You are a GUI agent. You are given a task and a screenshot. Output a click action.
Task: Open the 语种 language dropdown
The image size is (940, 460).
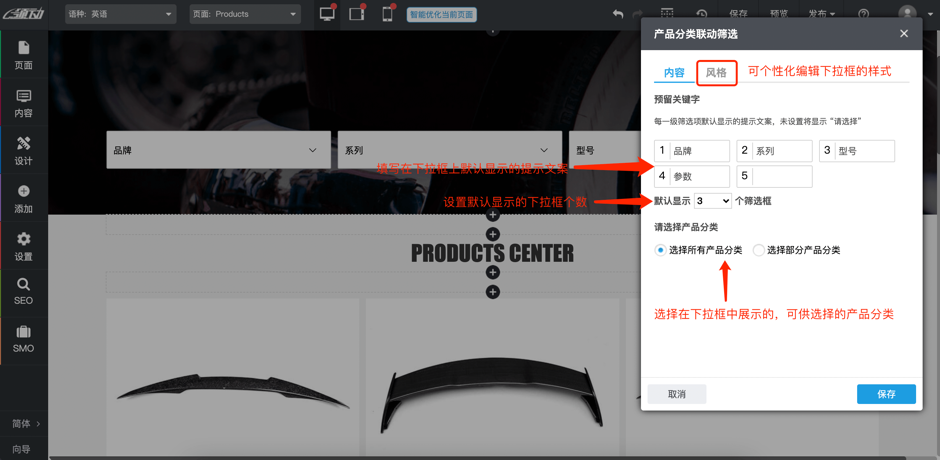coord(120,14)
